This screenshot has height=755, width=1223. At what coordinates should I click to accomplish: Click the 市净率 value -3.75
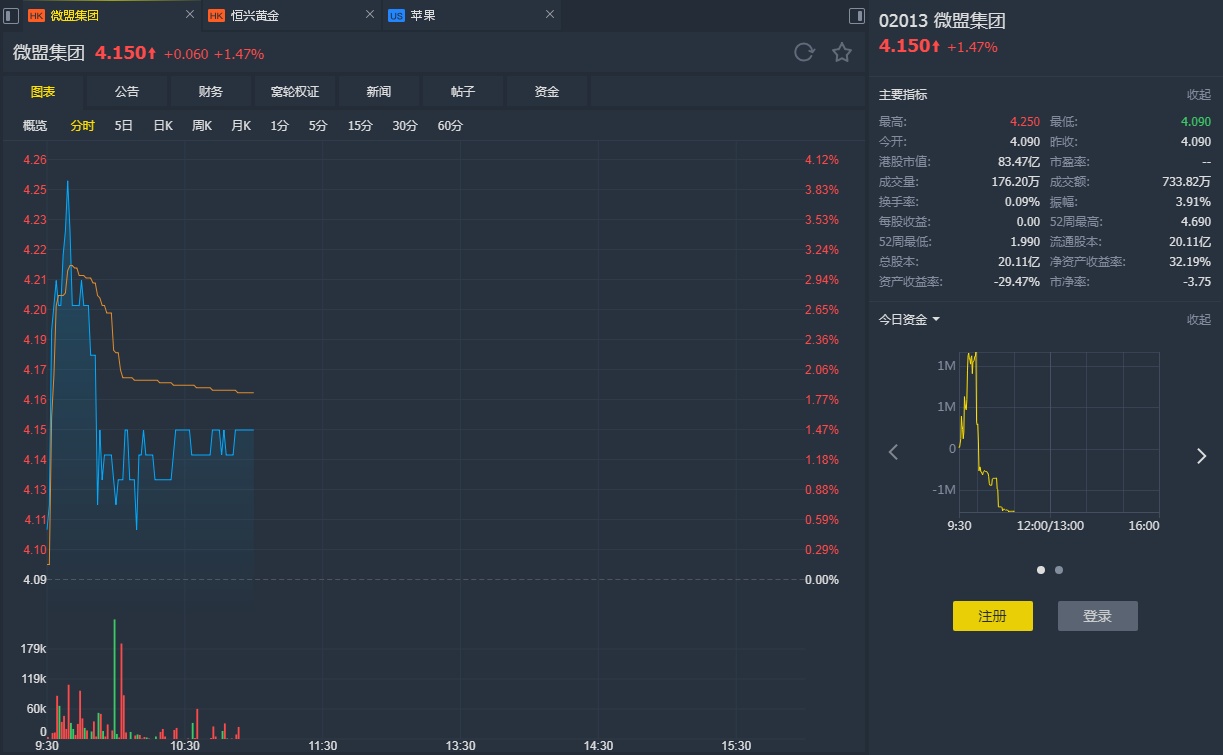point(1197,282)
